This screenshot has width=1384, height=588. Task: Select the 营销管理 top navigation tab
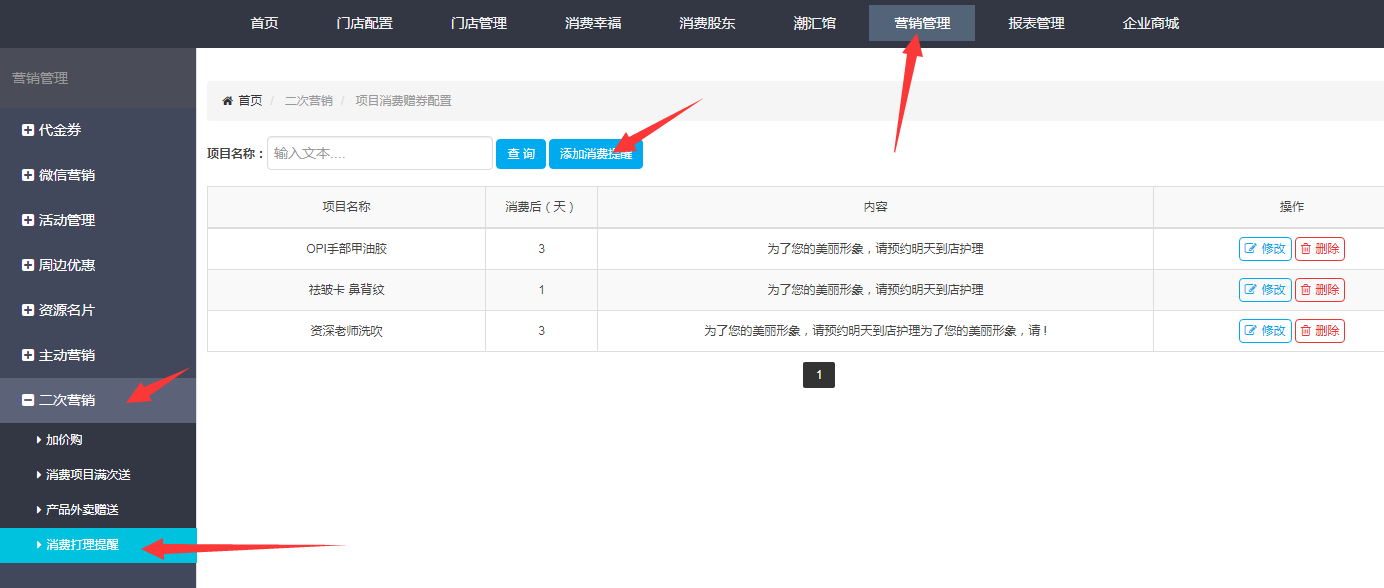(x=922, y=23)
